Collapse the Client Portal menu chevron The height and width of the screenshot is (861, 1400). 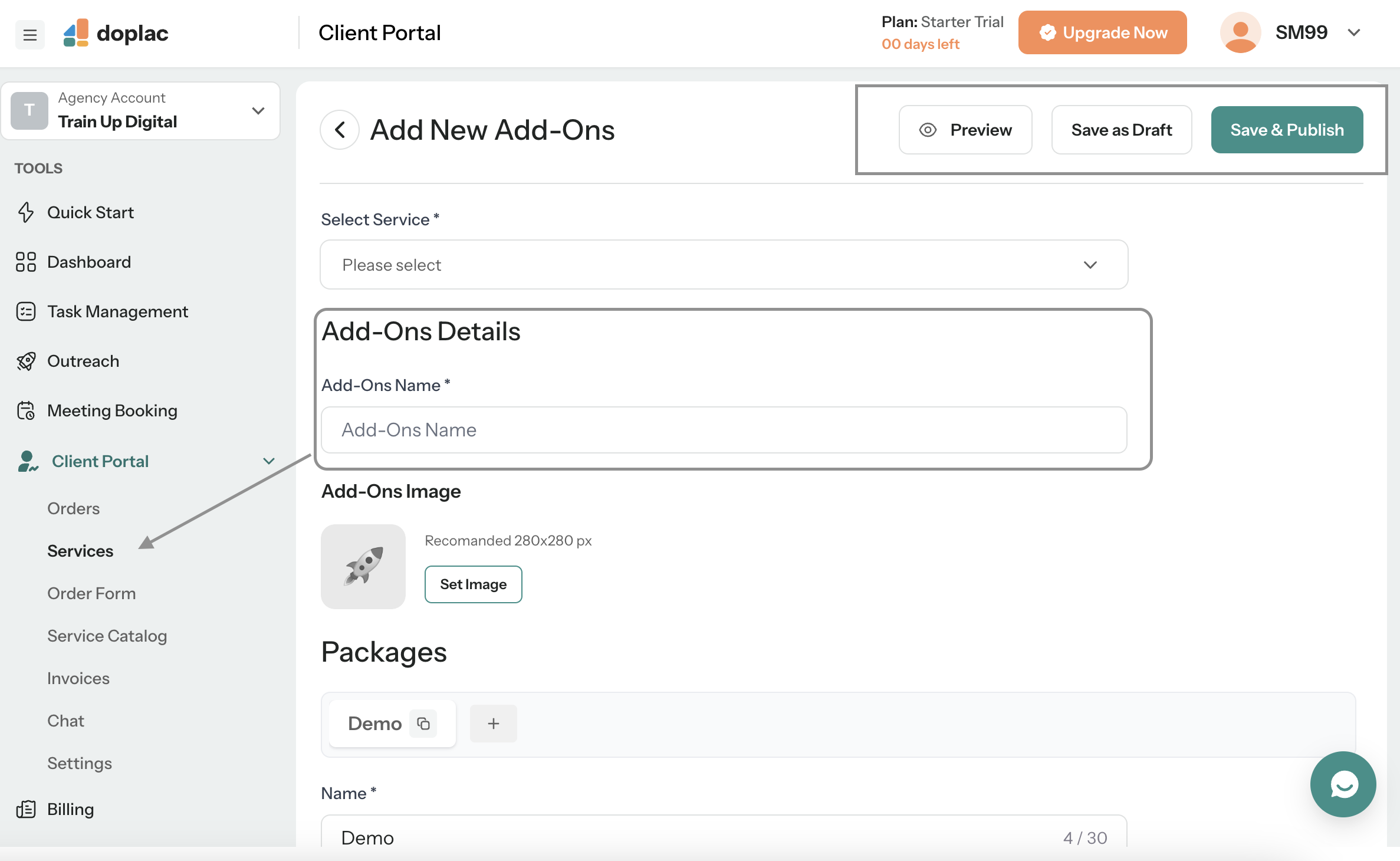point(269,461)
